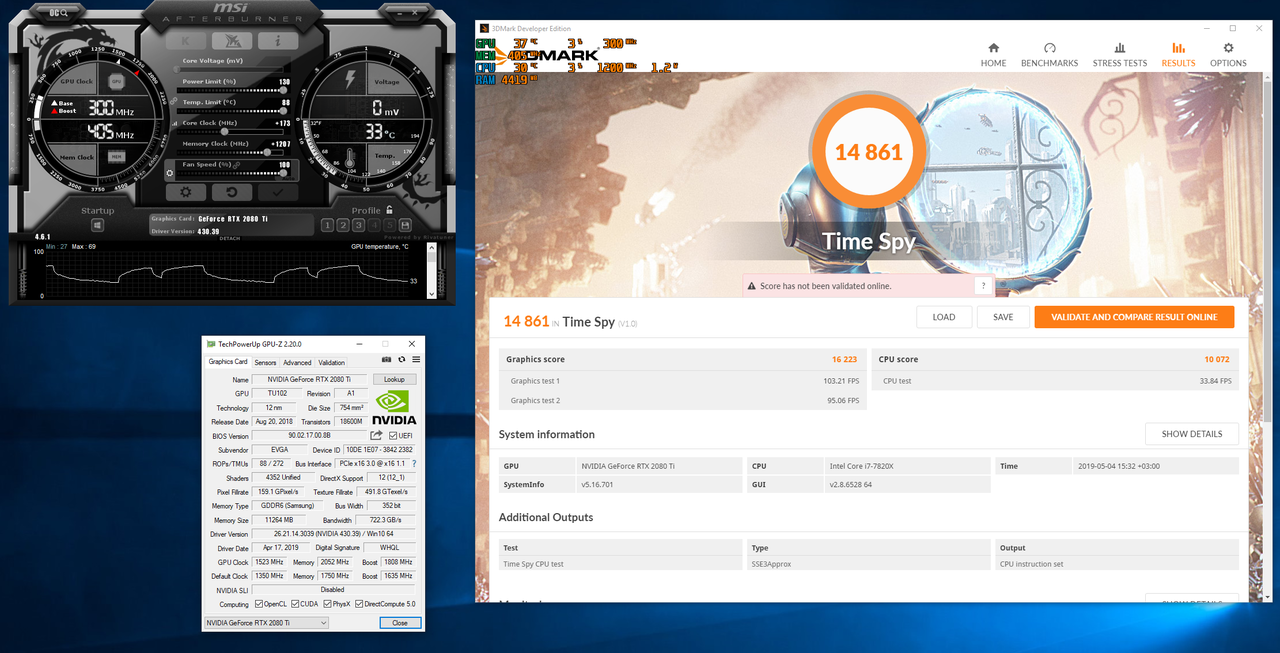
Task: Adjust the Temp. Limit slider
Action: (x=230, y=110)
